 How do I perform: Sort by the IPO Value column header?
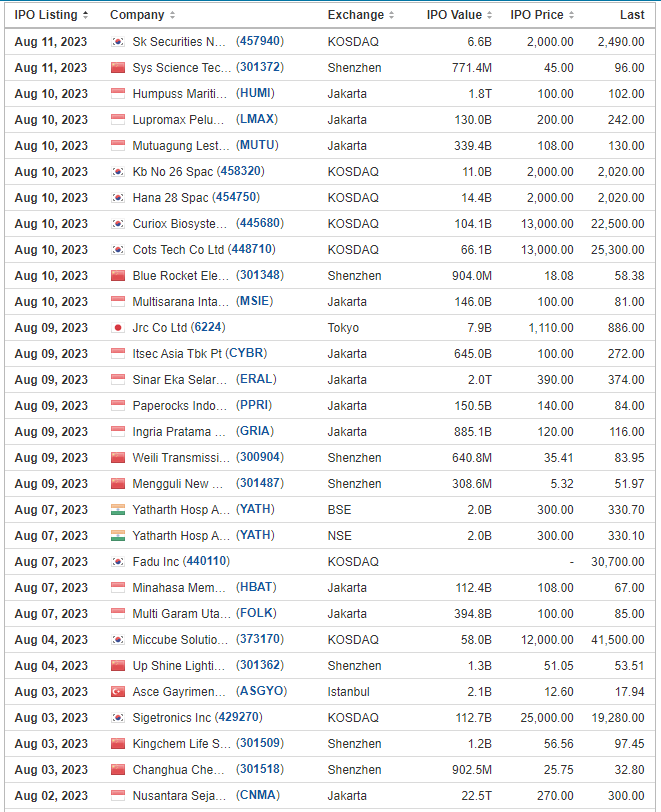459,15
